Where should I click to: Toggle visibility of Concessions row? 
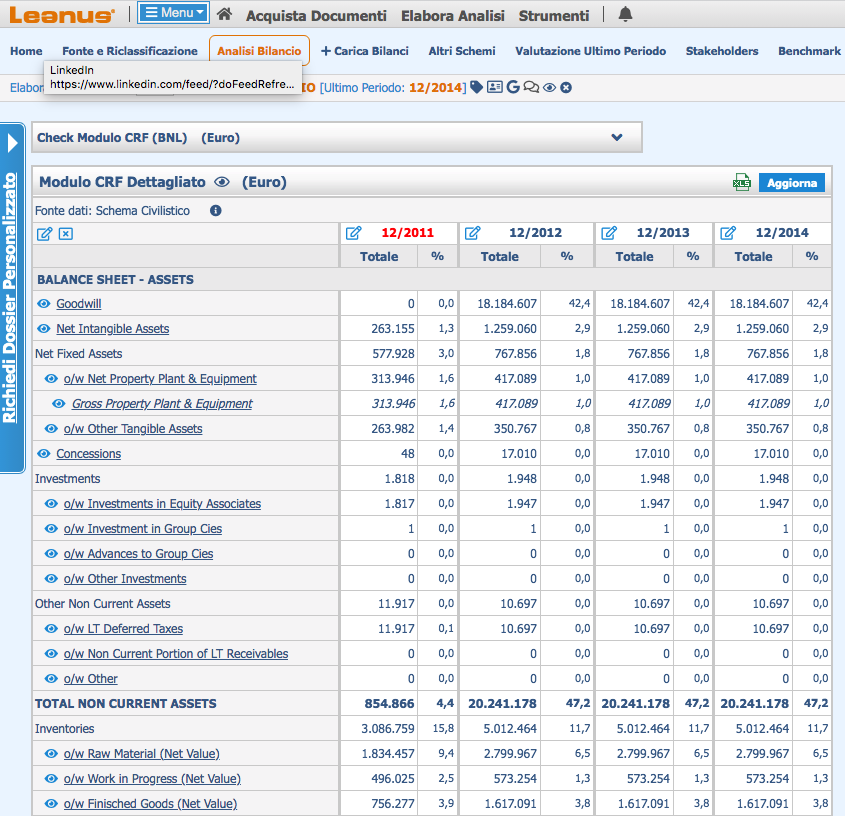click(x=43, y=454)
